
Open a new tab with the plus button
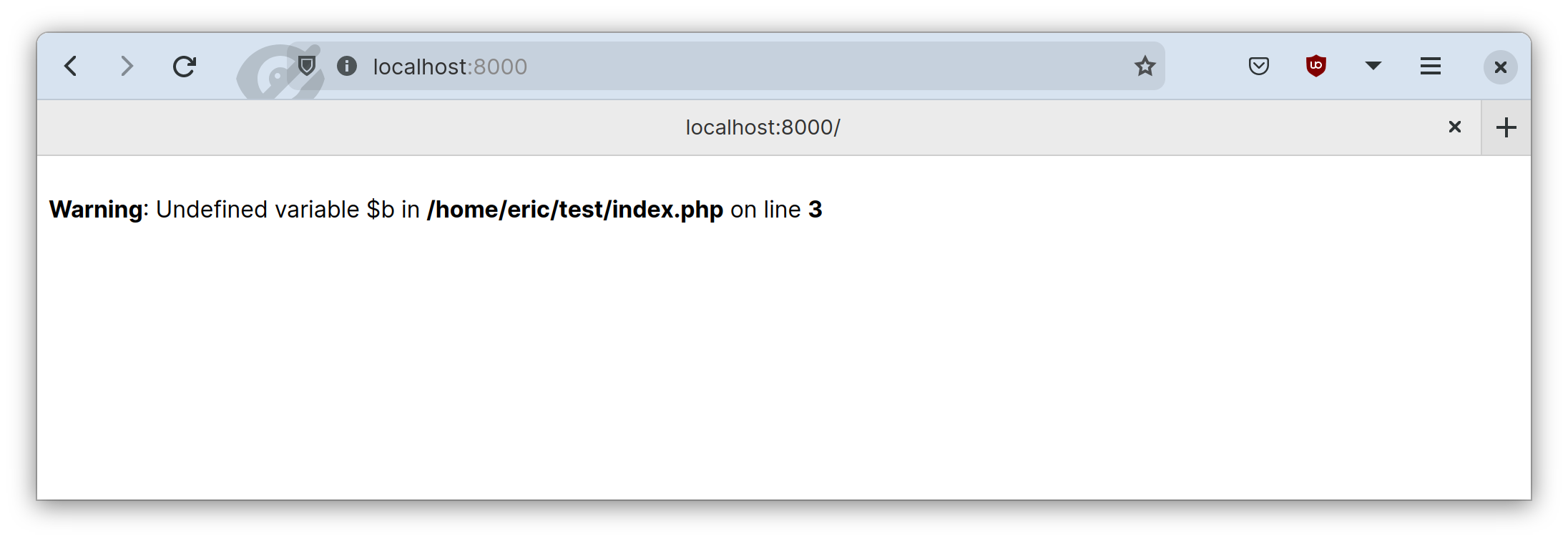(x=1506, y=127)
